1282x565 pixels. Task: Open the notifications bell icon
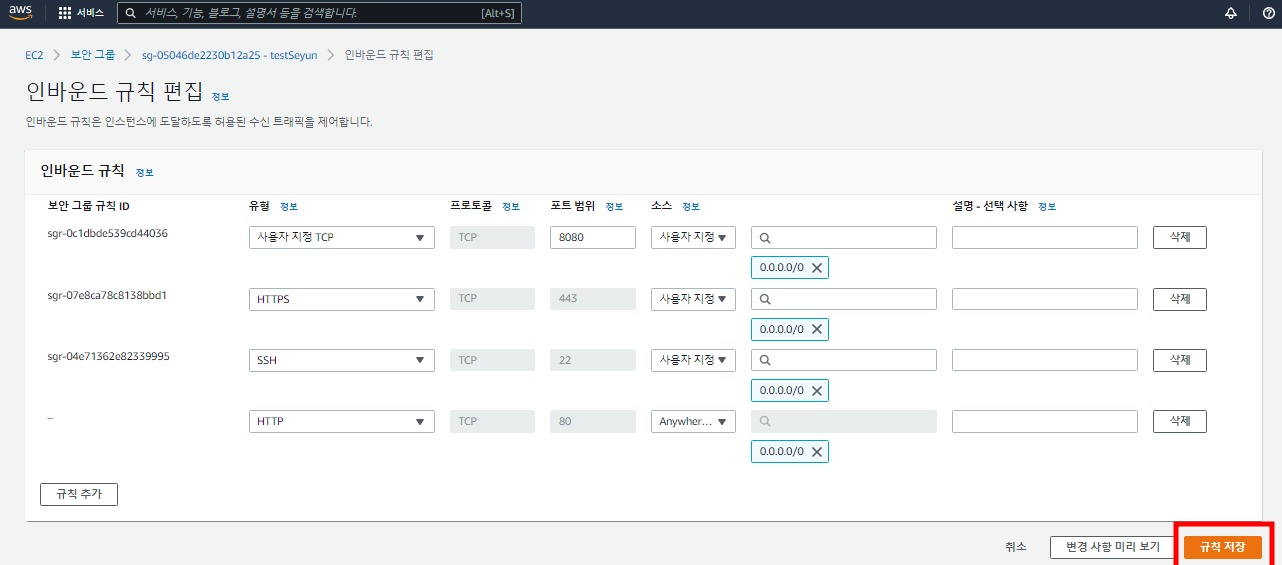click(1231, 13)
